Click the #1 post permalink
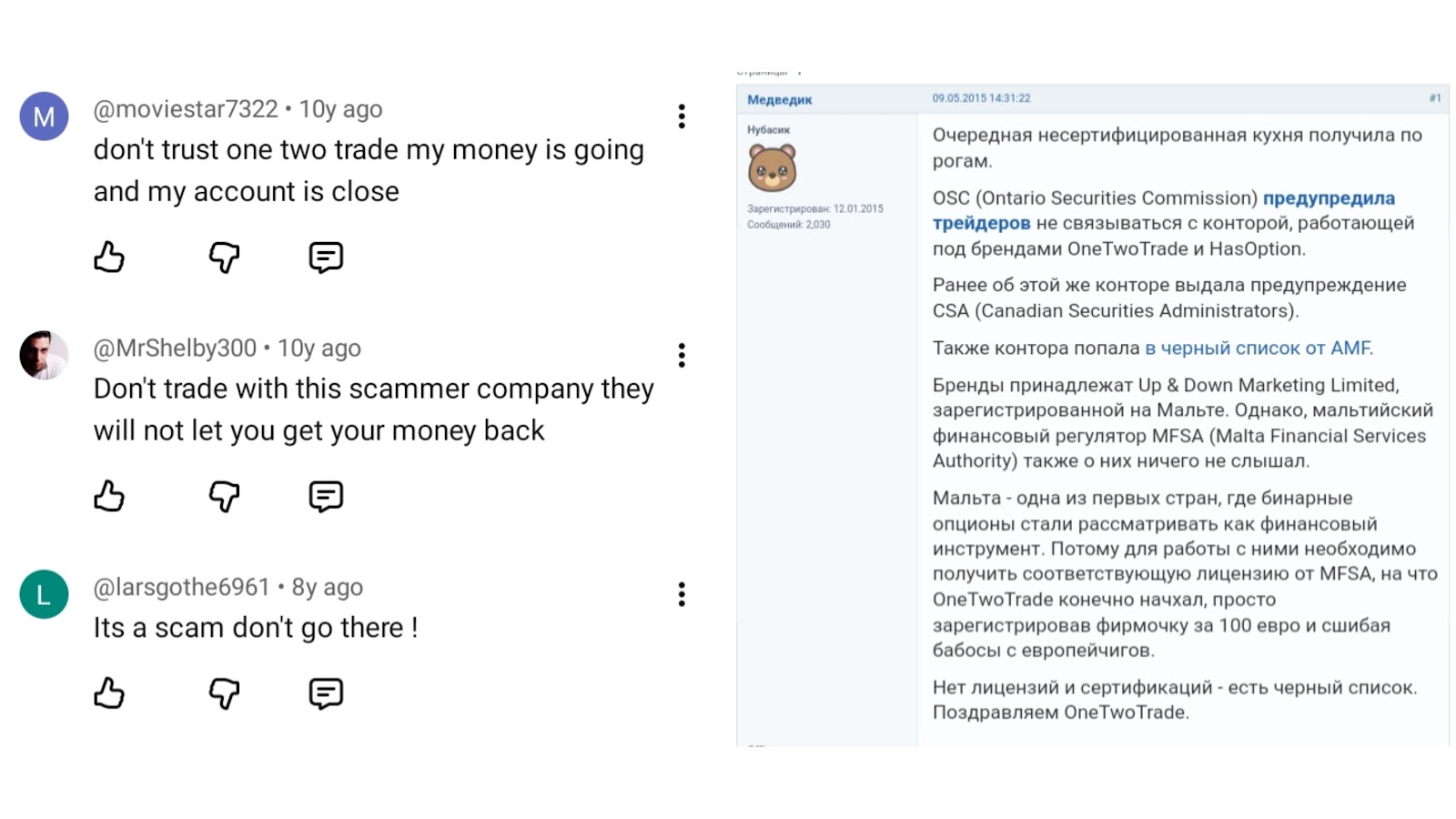Screen dimensions: 1456x819 (x=1435, y=98)
